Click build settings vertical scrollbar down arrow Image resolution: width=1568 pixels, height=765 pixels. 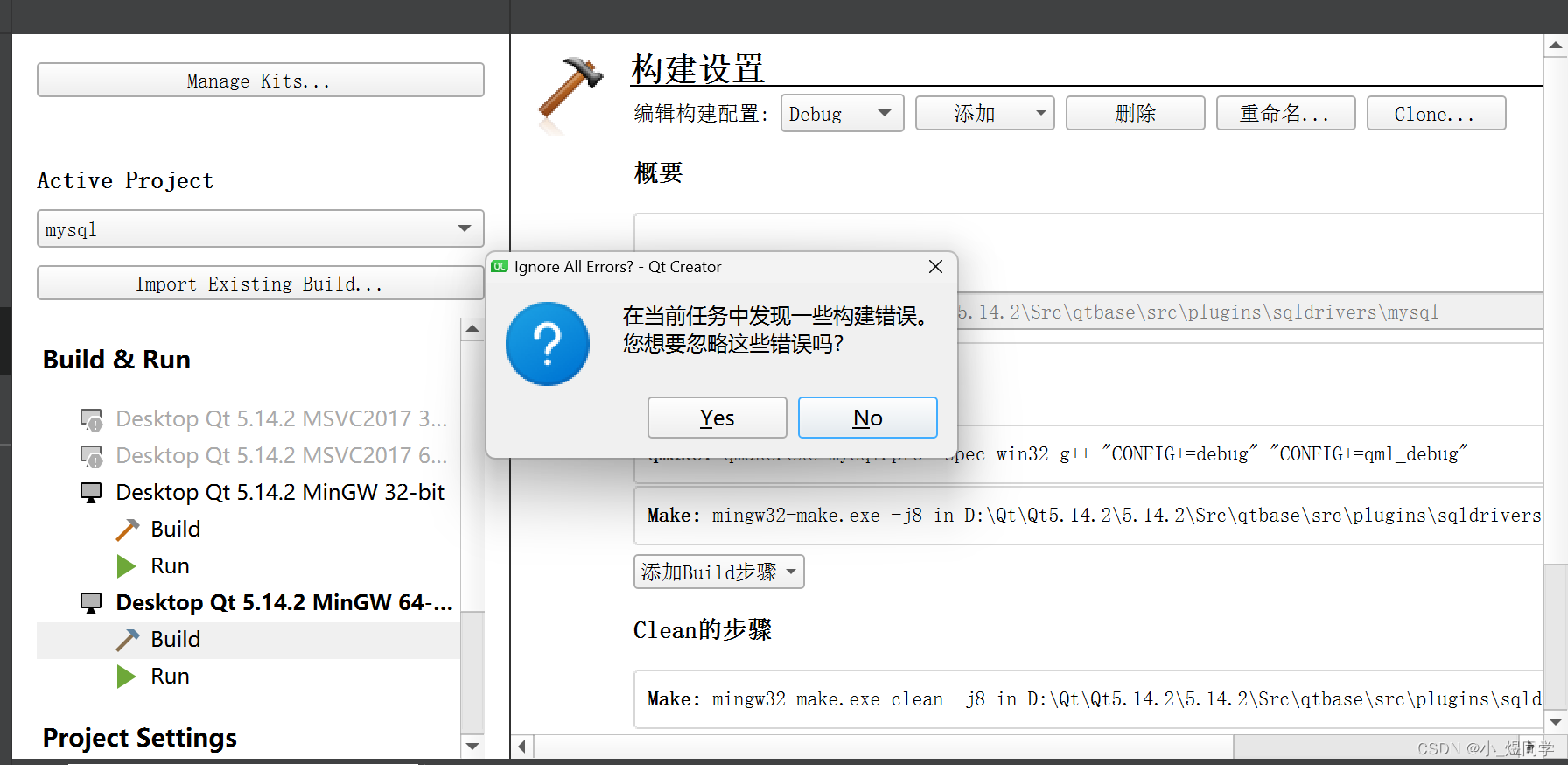tap(1556, 722)
